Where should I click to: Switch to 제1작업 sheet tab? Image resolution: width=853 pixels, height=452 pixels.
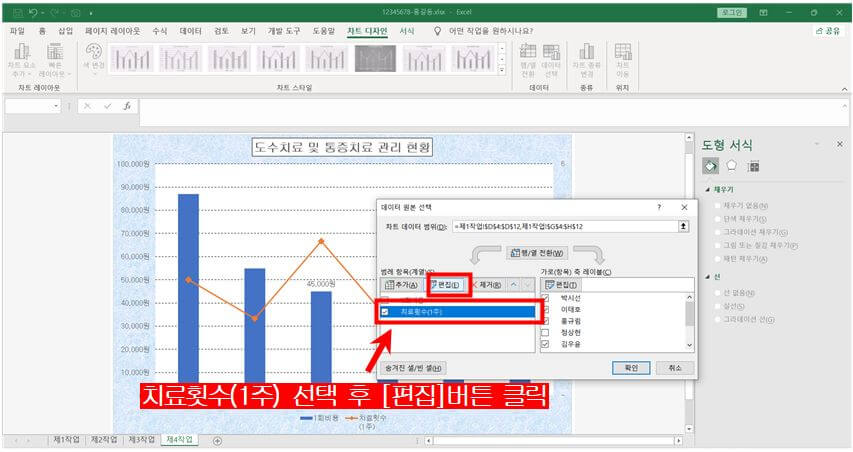pyautogui.click(x=66, y=439)
